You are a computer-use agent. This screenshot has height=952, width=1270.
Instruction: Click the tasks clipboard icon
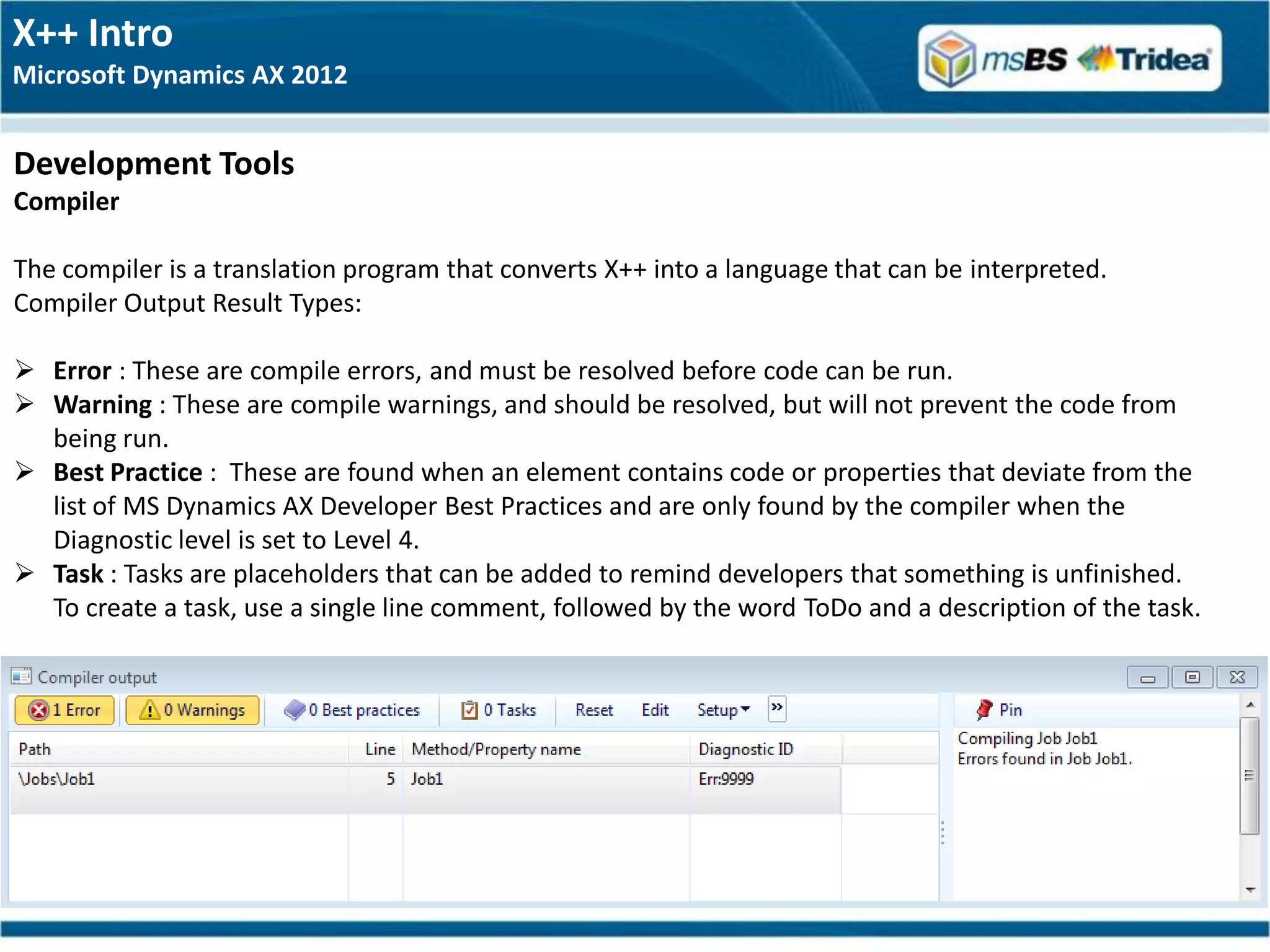coord(469,710)
